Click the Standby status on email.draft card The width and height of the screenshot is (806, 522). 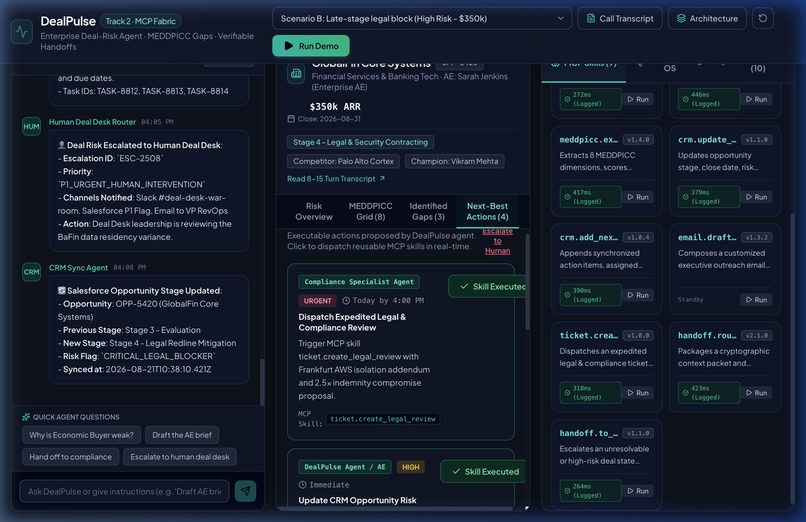click(x=690, y=300)
